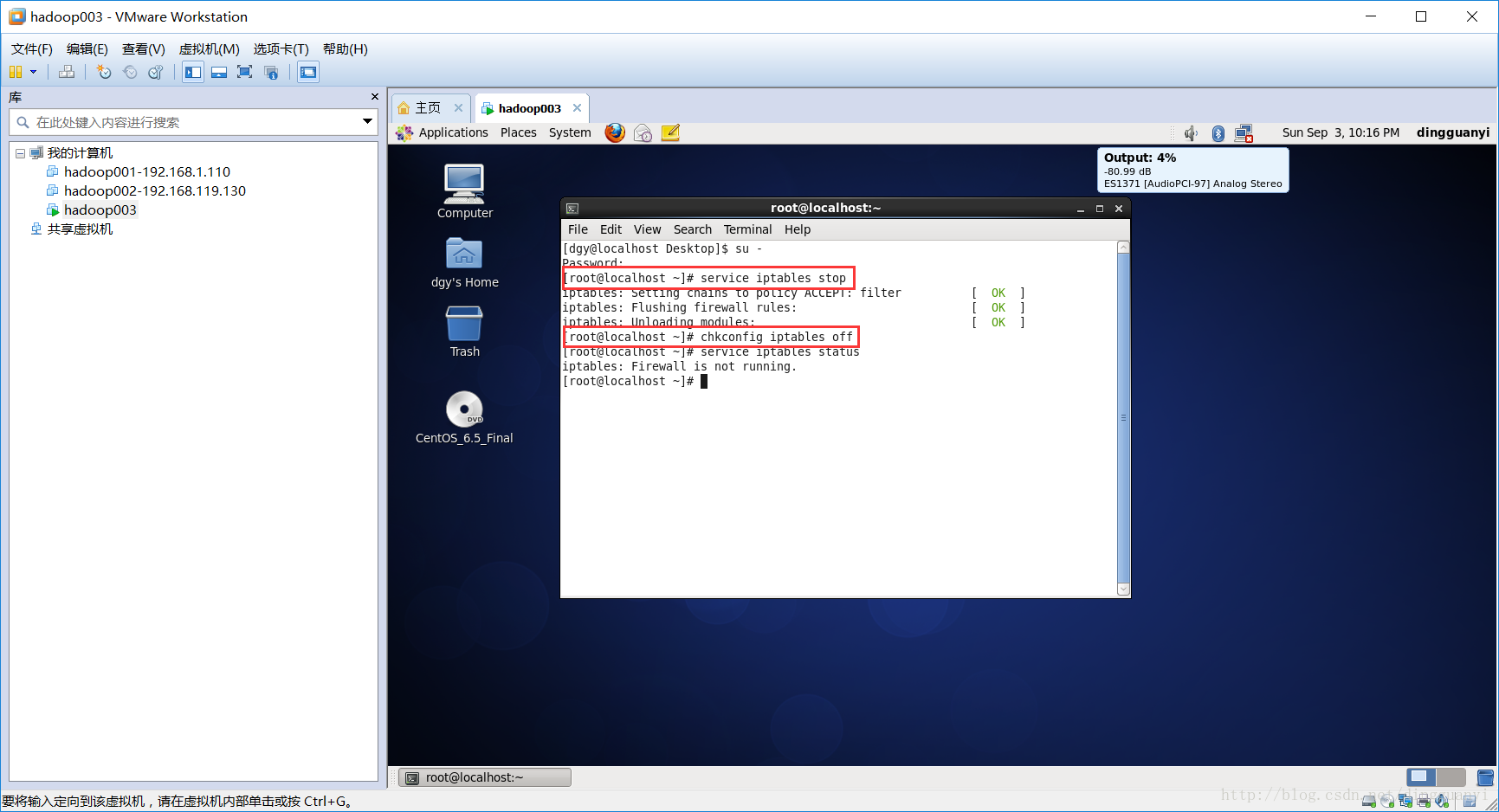Open the 编辑(E) menu
The height and width of the screenshot is (812, 1499).
click(87, 49)
